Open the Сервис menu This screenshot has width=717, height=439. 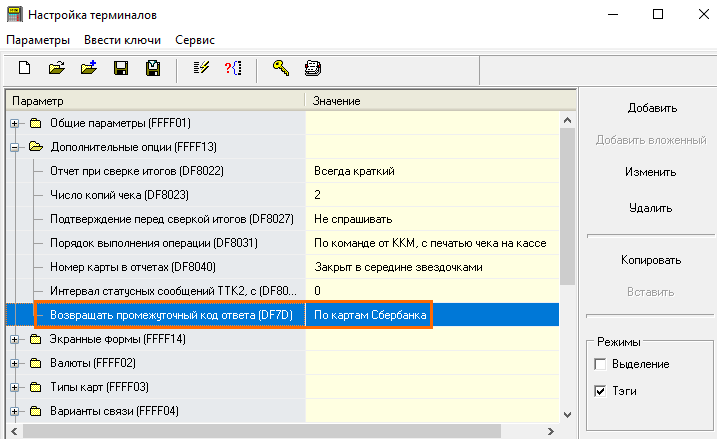(196, 40)
